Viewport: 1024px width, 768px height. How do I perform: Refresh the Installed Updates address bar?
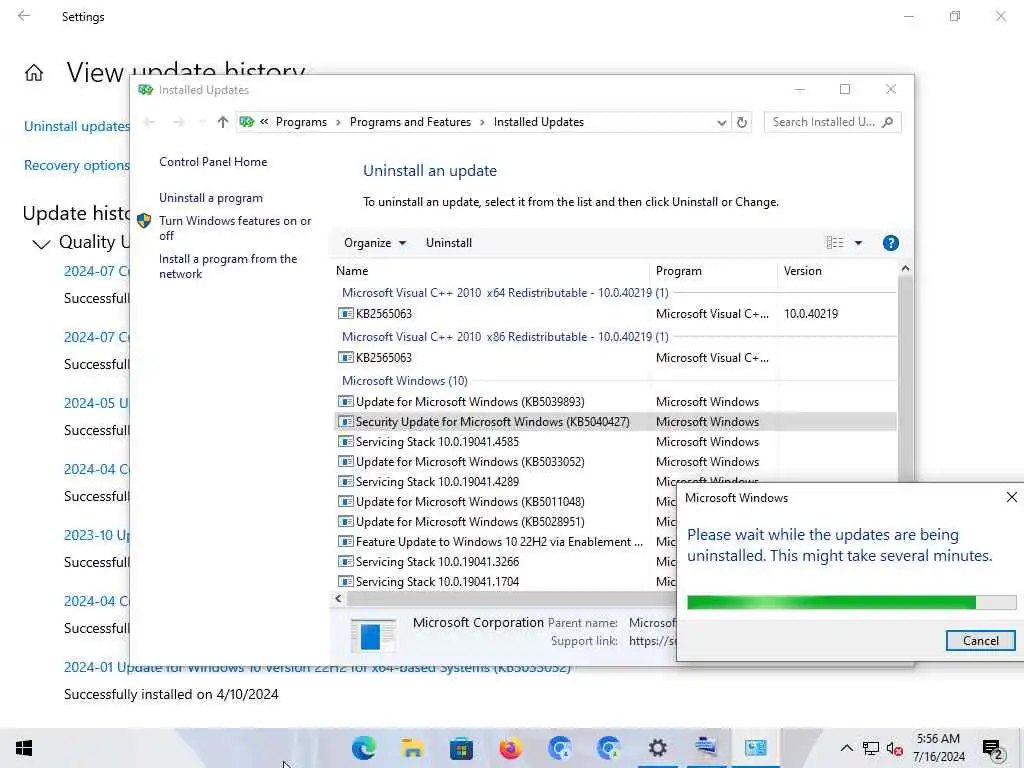pyautogui.click(x=742, y=122)
